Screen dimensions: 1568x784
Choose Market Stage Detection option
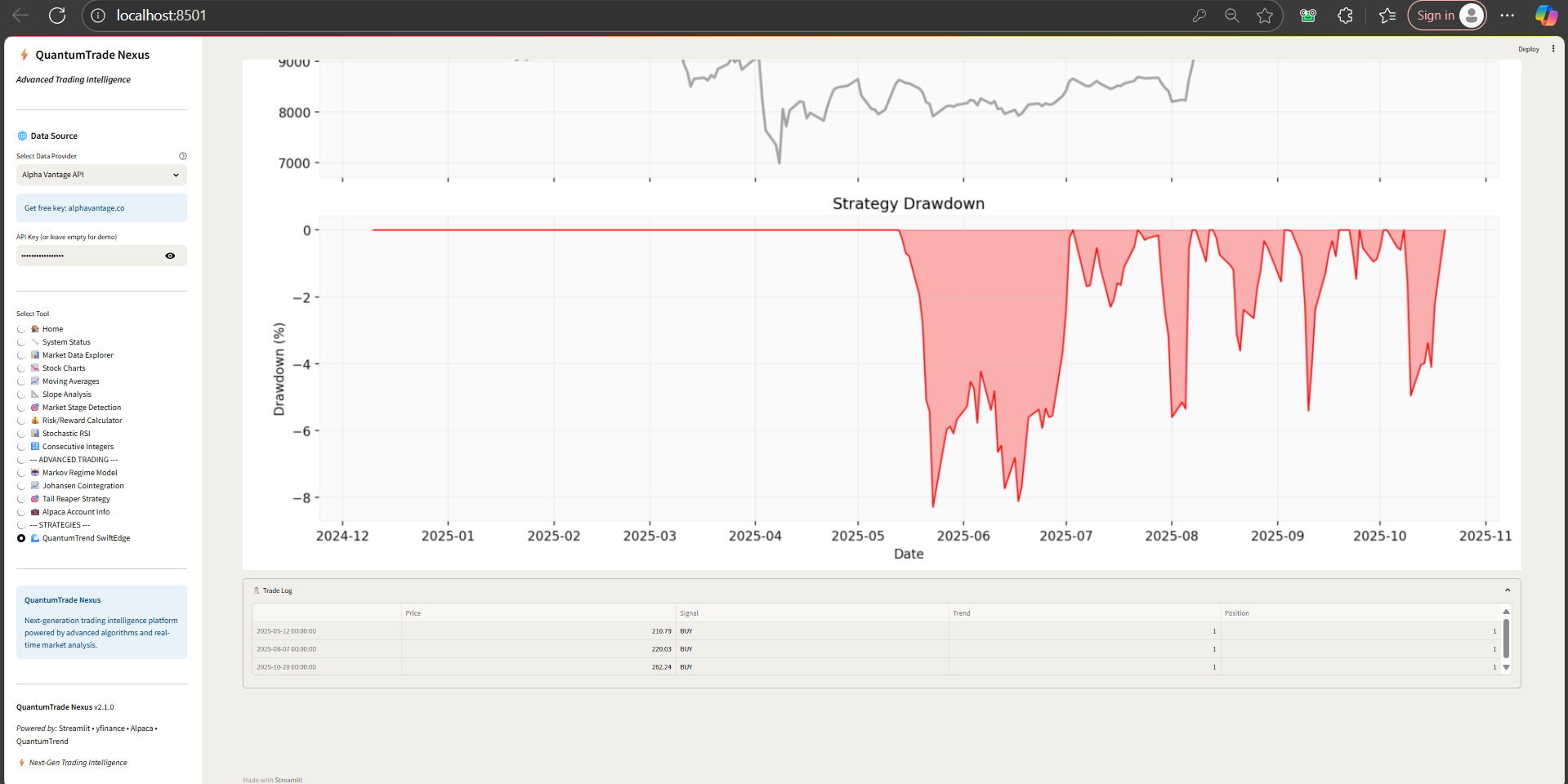[21, 408]
